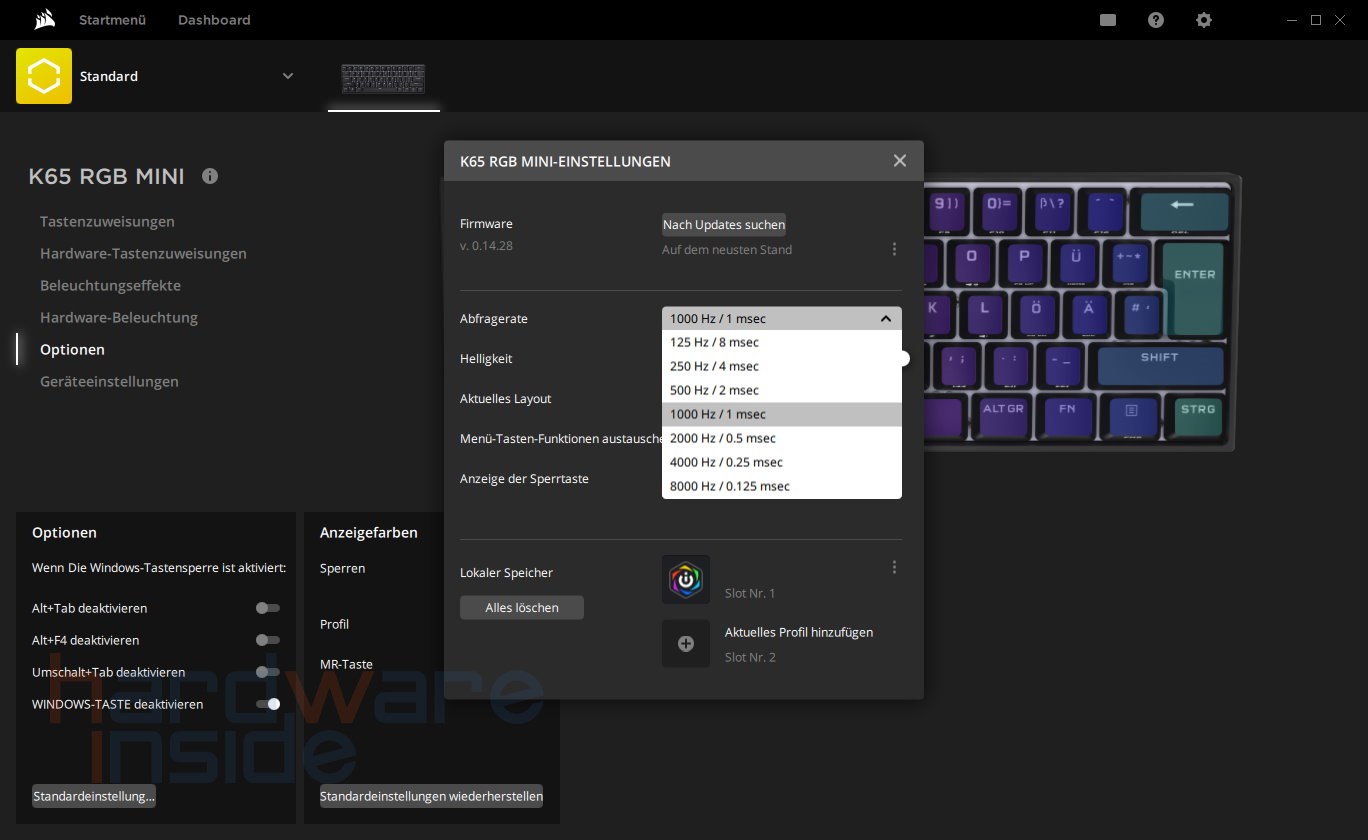The width and height of the screenshot is (1368, 840).
Task: Enable the Umschalt+Tab deaktivieren toggle
Action: click(267, 672)
